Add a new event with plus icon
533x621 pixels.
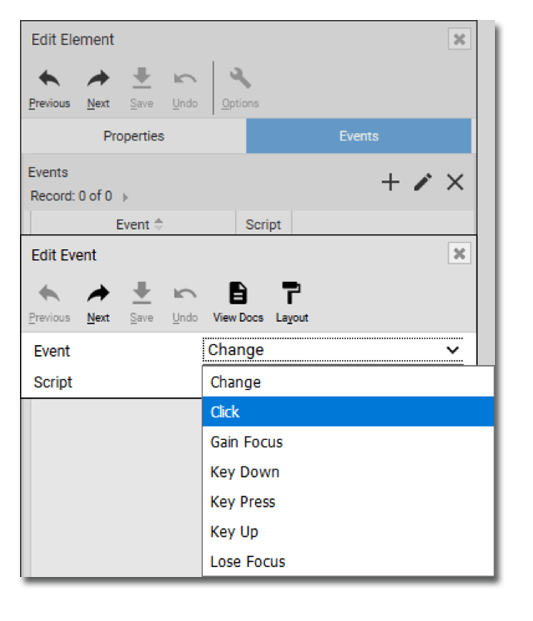point(390,182)
